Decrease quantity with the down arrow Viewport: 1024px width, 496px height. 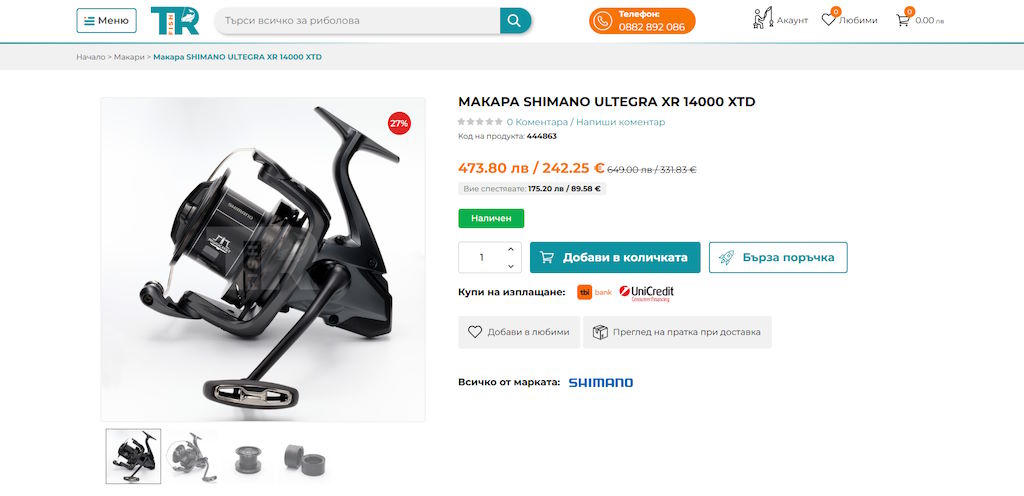click(511, 266)
